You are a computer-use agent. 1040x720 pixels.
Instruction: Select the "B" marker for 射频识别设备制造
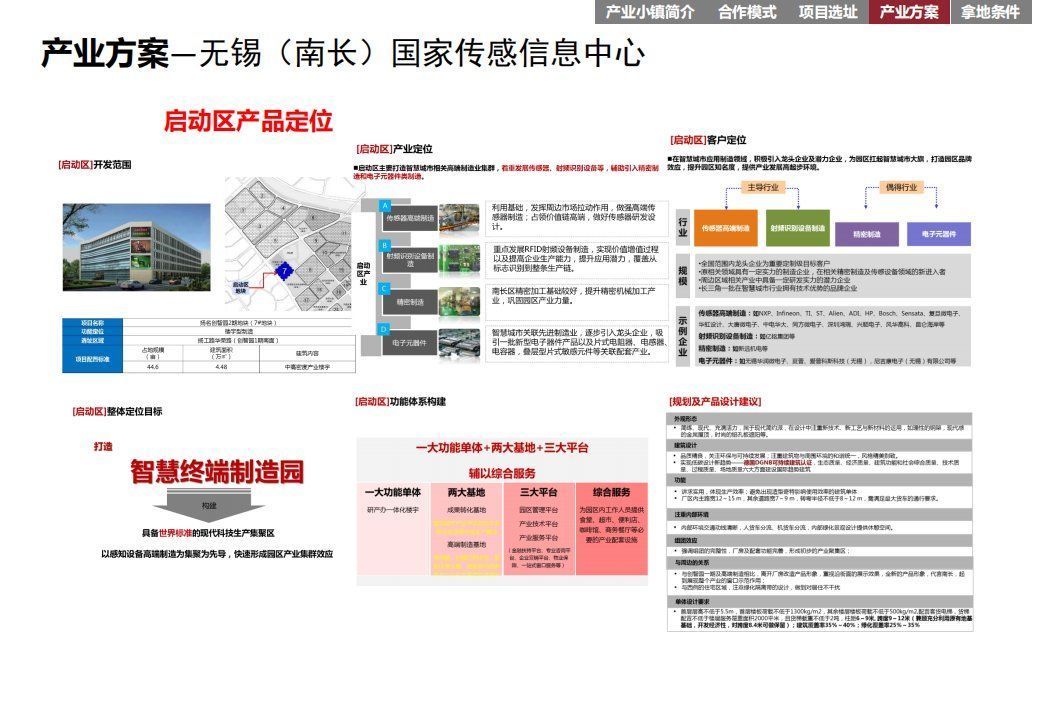(x=384, y=246)
